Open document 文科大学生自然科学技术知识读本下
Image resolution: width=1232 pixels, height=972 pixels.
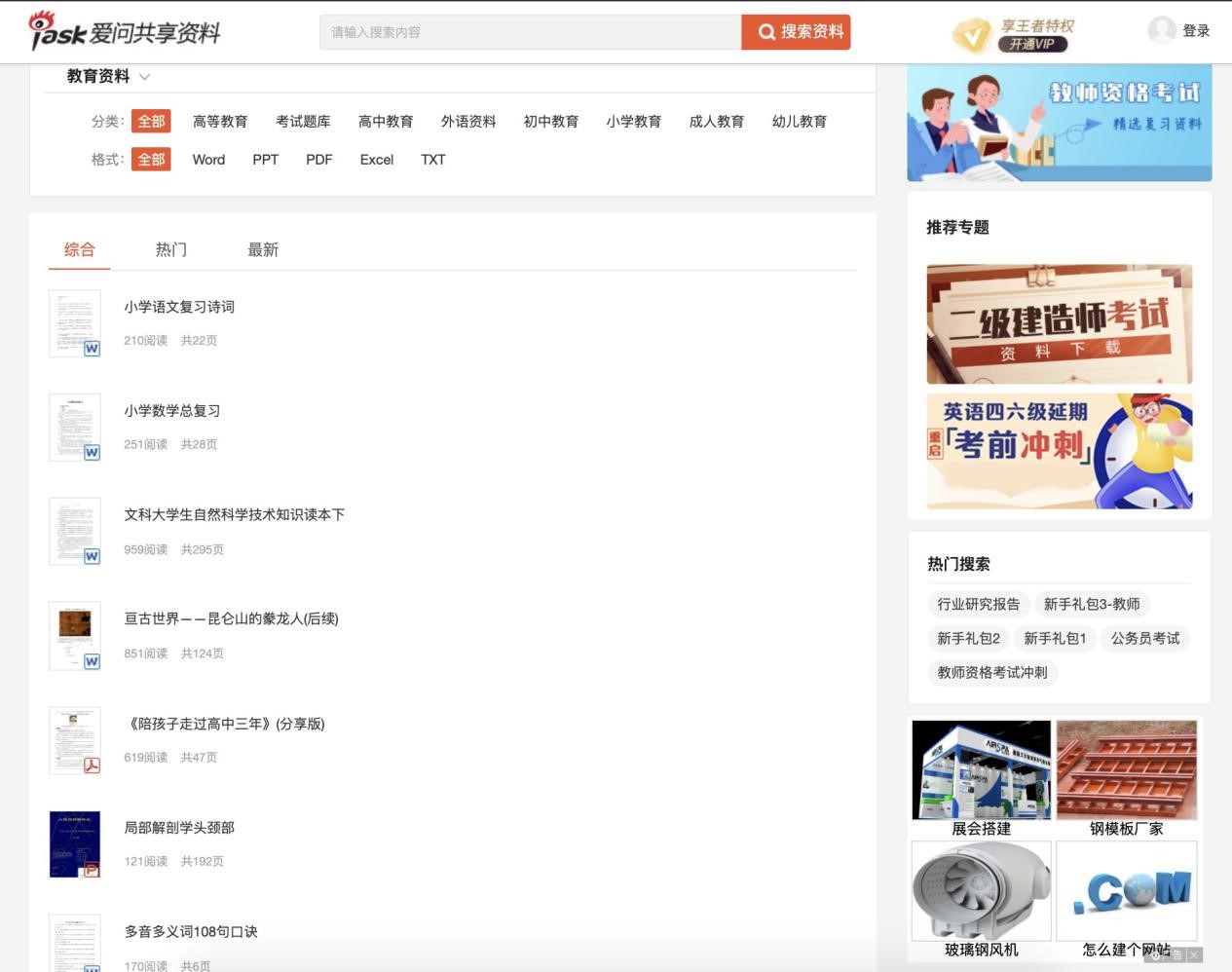pyautogui.click(x=235, y=515)
